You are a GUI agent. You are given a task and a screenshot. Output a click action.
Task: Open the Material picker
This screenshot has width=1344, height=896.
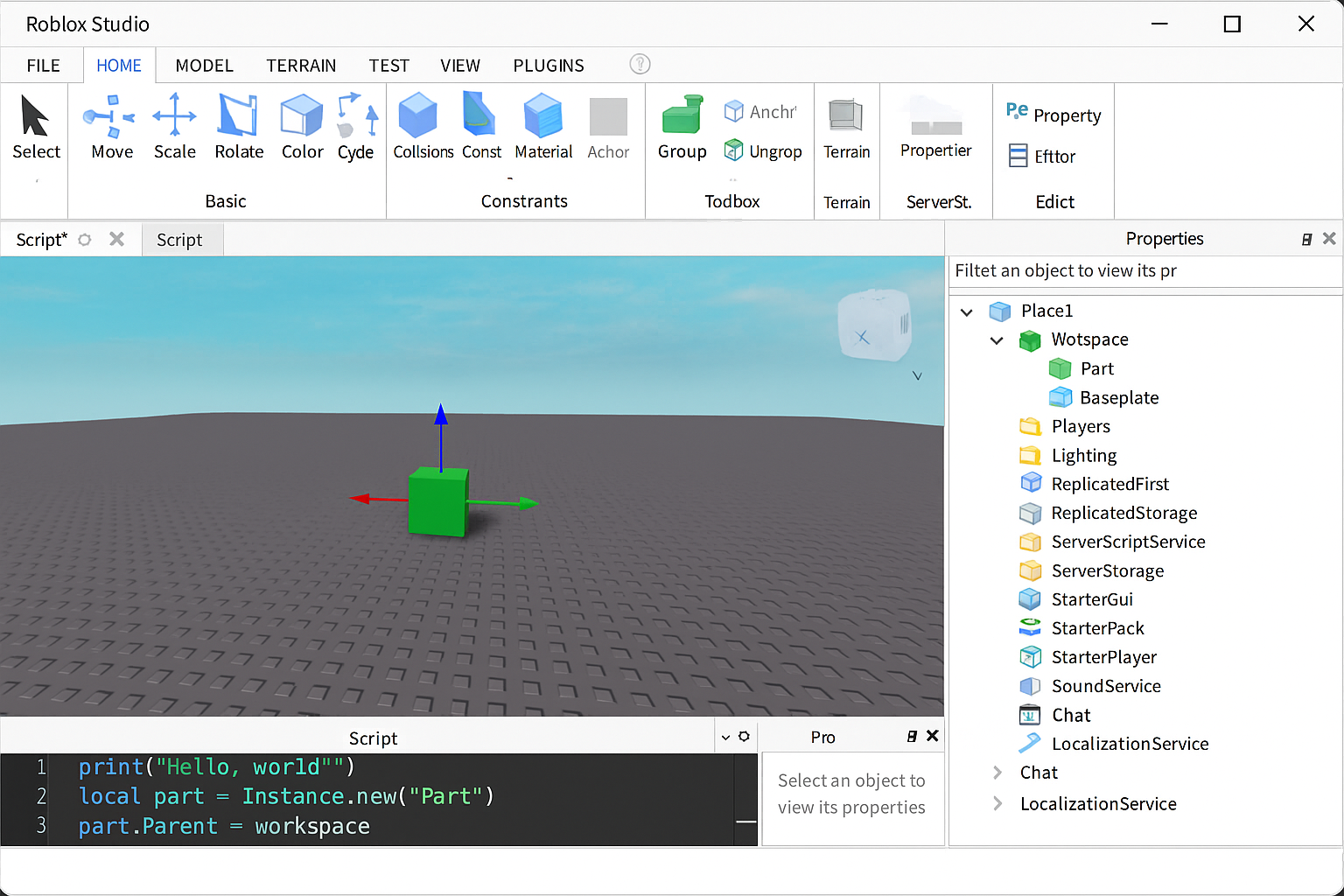[543, 128]
